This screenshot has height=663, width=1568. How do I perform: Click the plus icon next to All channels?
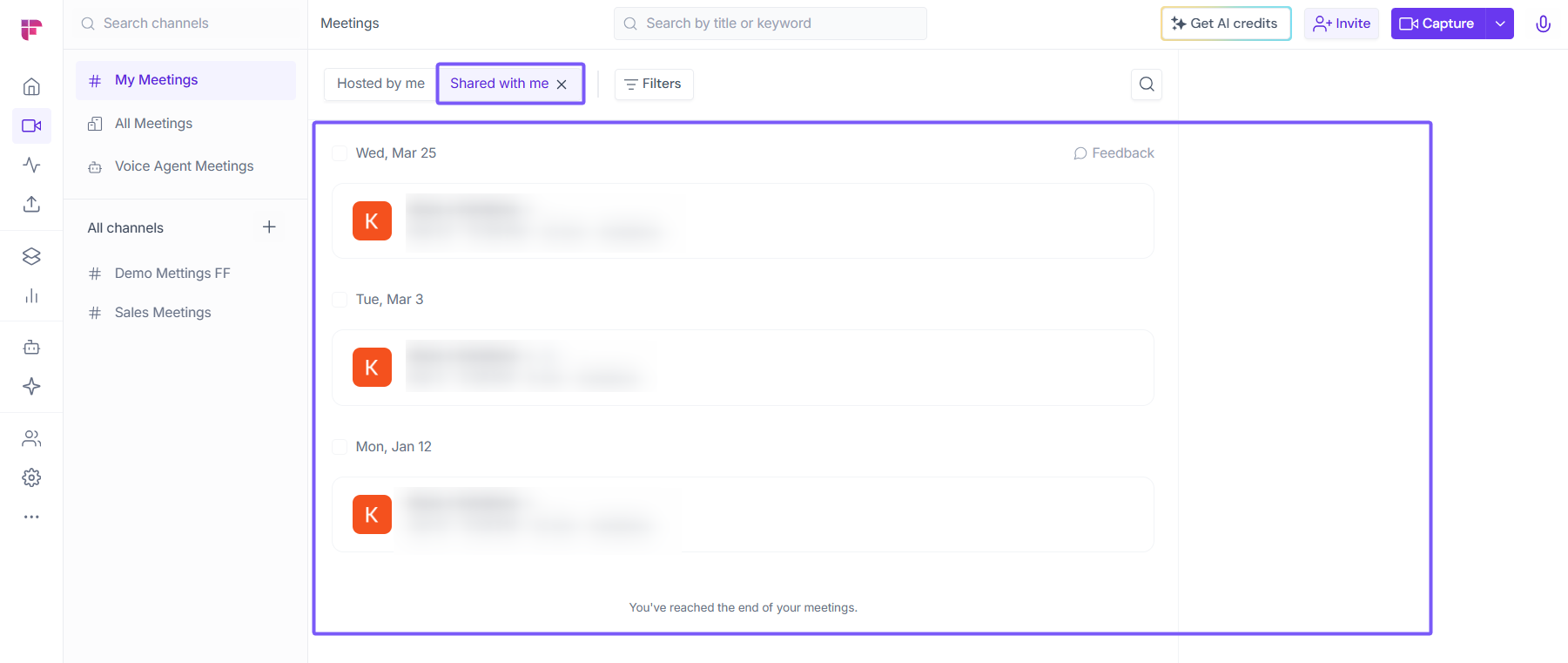point(269,227)
